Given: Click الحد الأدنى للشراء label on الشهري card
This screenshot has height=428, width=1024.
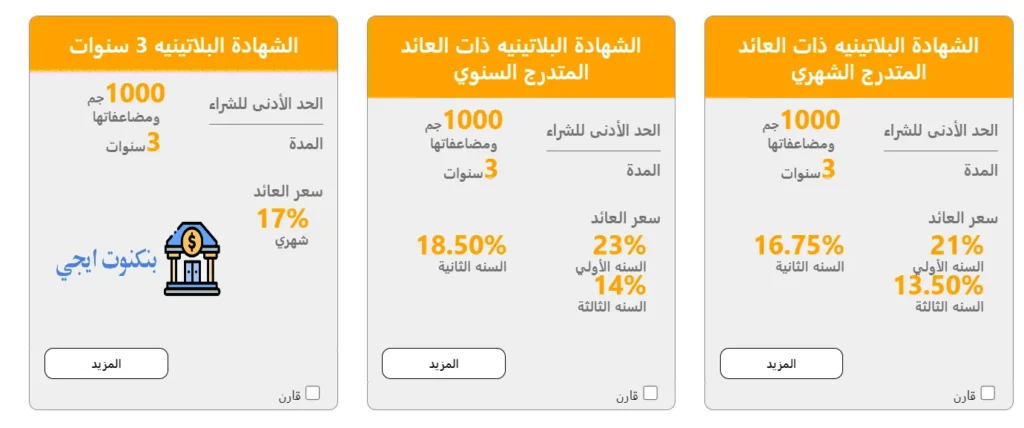Looking at the screenshot, I should tap(941, 131).
